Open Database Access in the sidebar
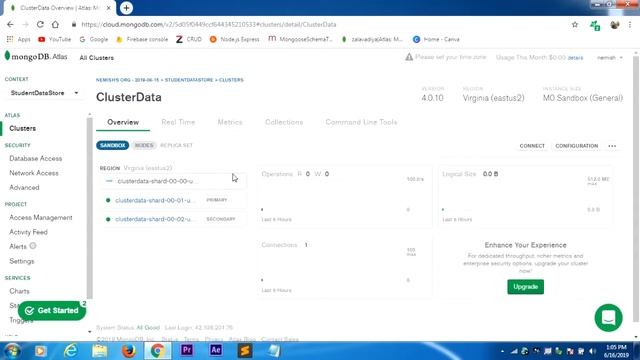This screenshot has height=360, width=640. 36,158
